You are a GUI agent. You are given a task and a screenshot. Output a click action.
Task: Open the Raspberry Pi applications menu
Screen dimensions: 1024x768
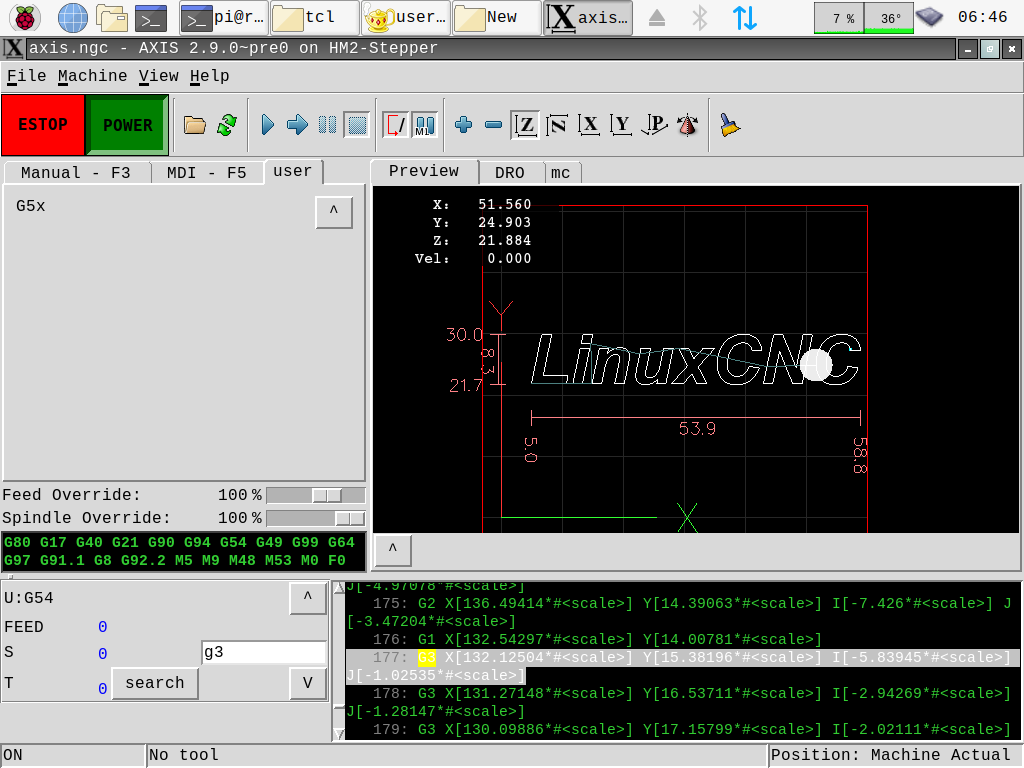click(25, 18)
